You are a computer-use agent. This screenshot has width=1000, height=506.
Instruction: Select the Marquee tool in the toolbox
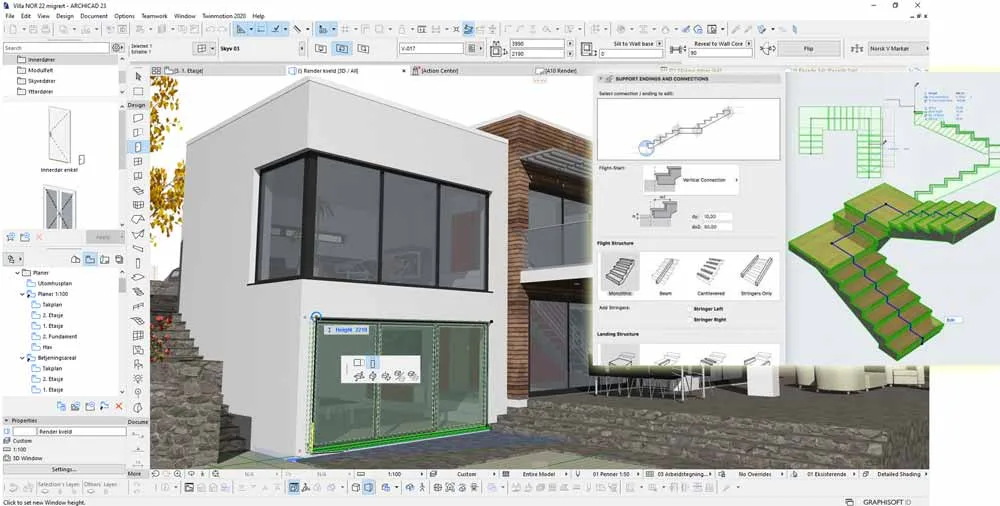click(x=138, y=91)
